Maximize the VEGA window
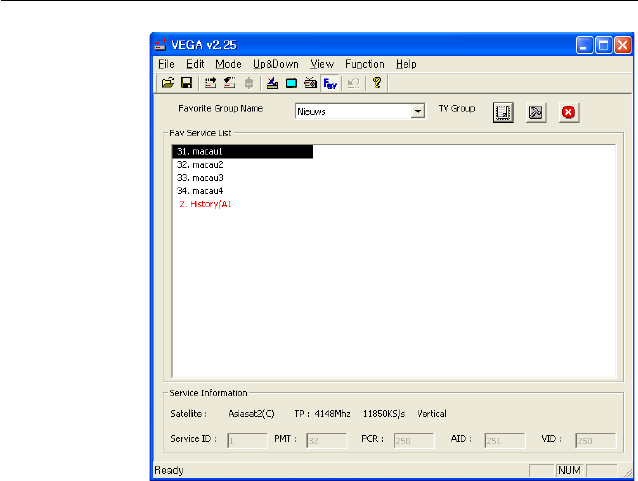Image resolution: width=638 pixels, height=481 pixels. coord(603,45)
